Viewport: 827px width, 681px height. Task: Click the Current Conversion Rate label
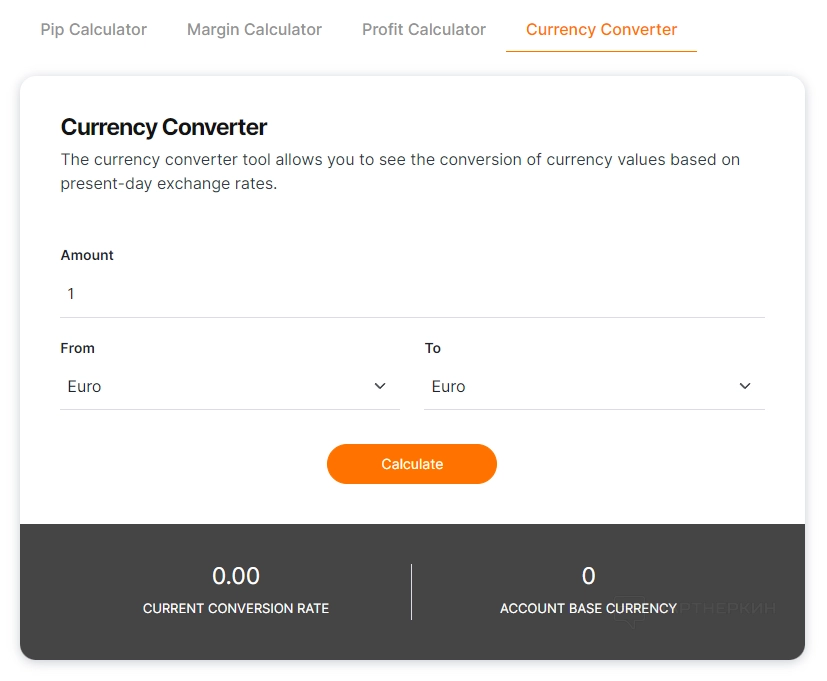pyautogui.click(x=236, y=608)
